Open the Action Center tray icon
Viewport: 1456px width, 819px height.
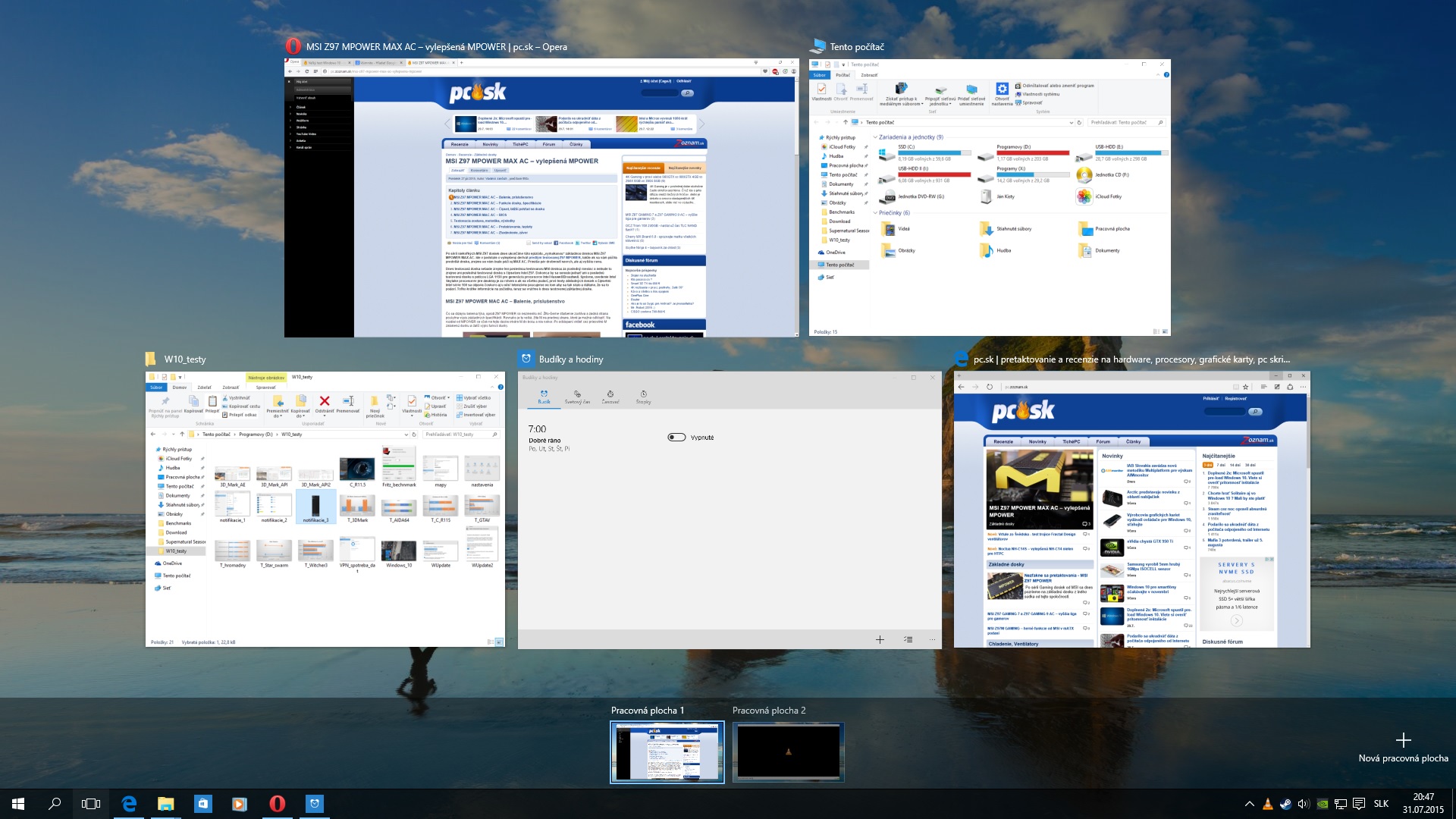coord(1359,804)
